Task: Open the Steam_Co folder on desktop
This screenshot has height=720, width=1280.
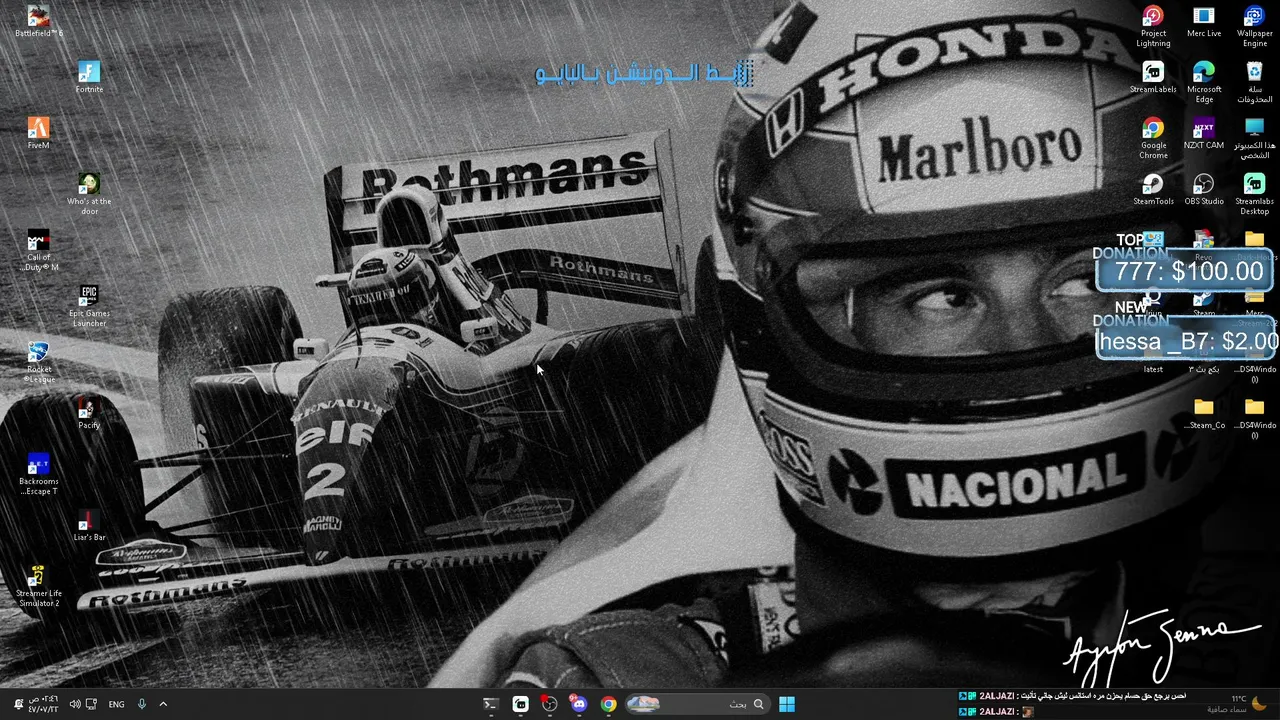Action: point(1203,413)
